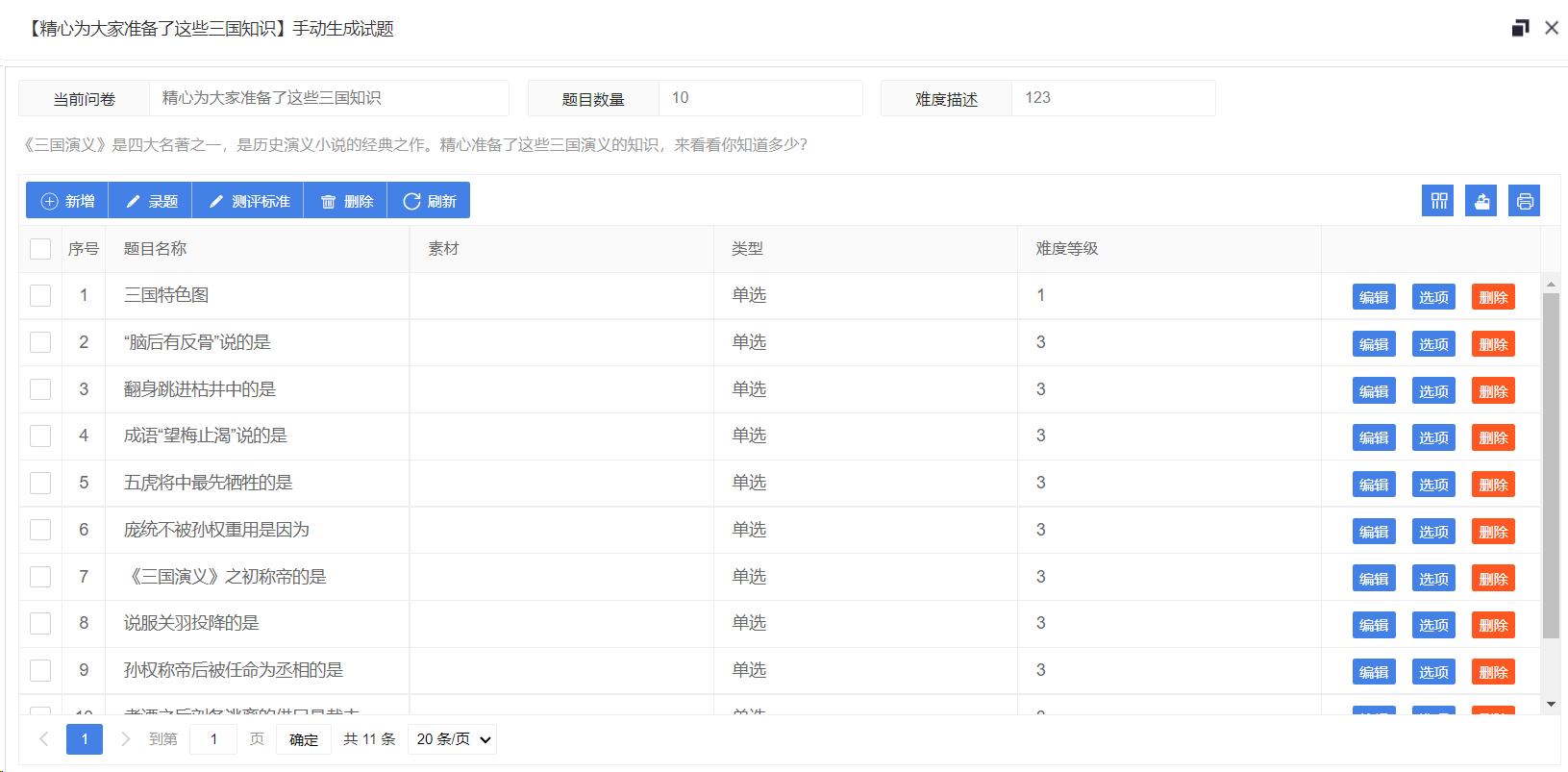Screen dimensions: 1568x772
Task: Go to next page arrow
Action: click(x=125, y=738)
